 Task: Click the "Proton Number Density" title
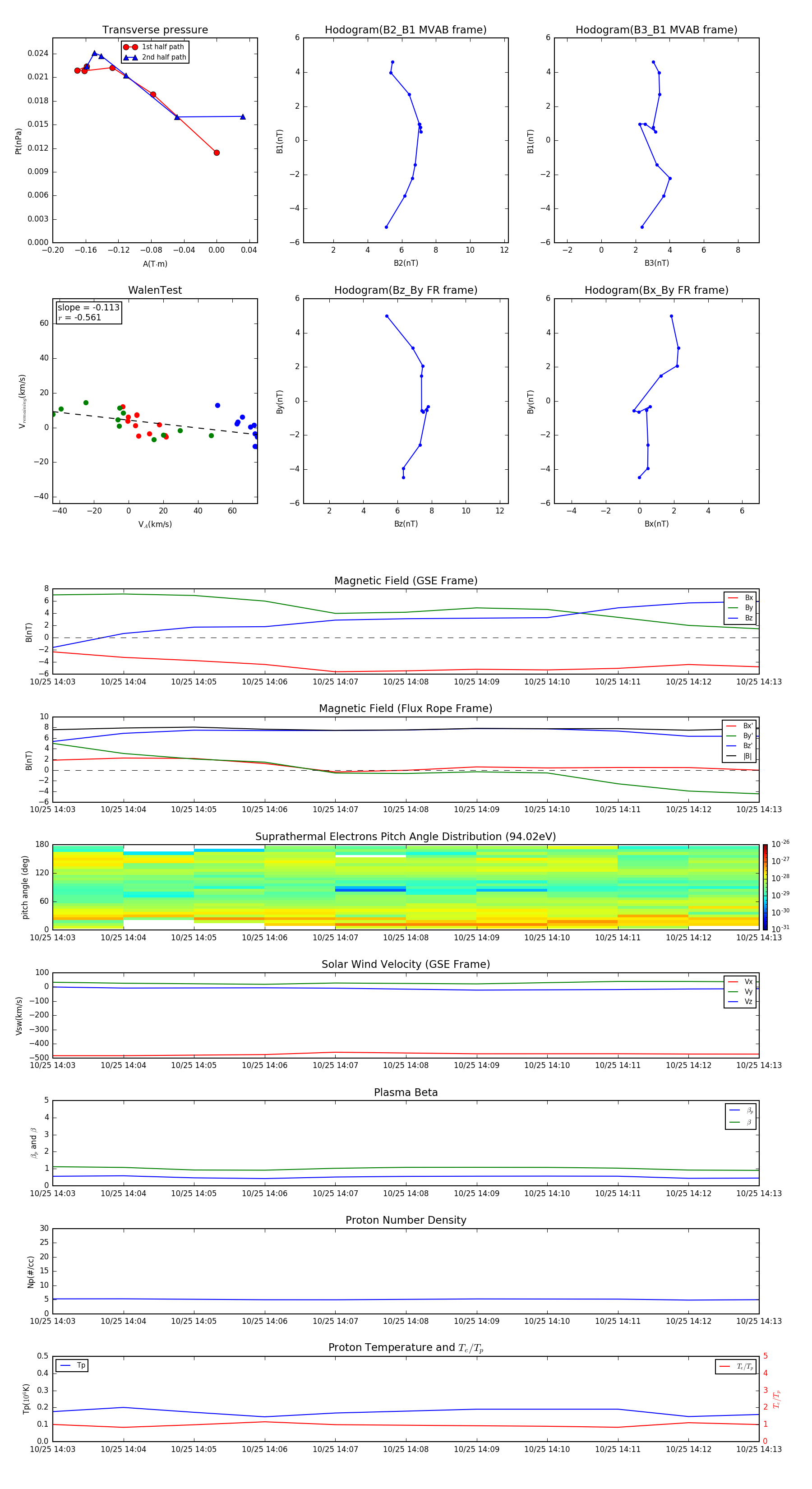pyautogui.click(x=406, y=1220)
